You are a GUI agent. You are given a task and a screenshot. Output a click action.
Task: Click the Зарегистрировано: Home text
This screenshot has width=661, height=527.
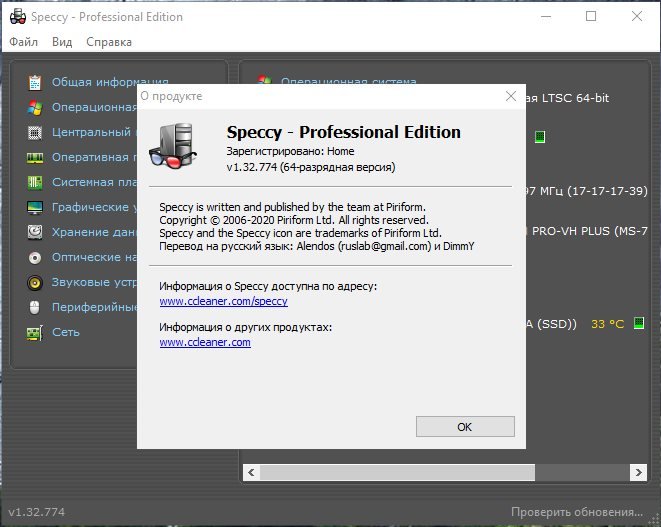[x=290, y=151]
